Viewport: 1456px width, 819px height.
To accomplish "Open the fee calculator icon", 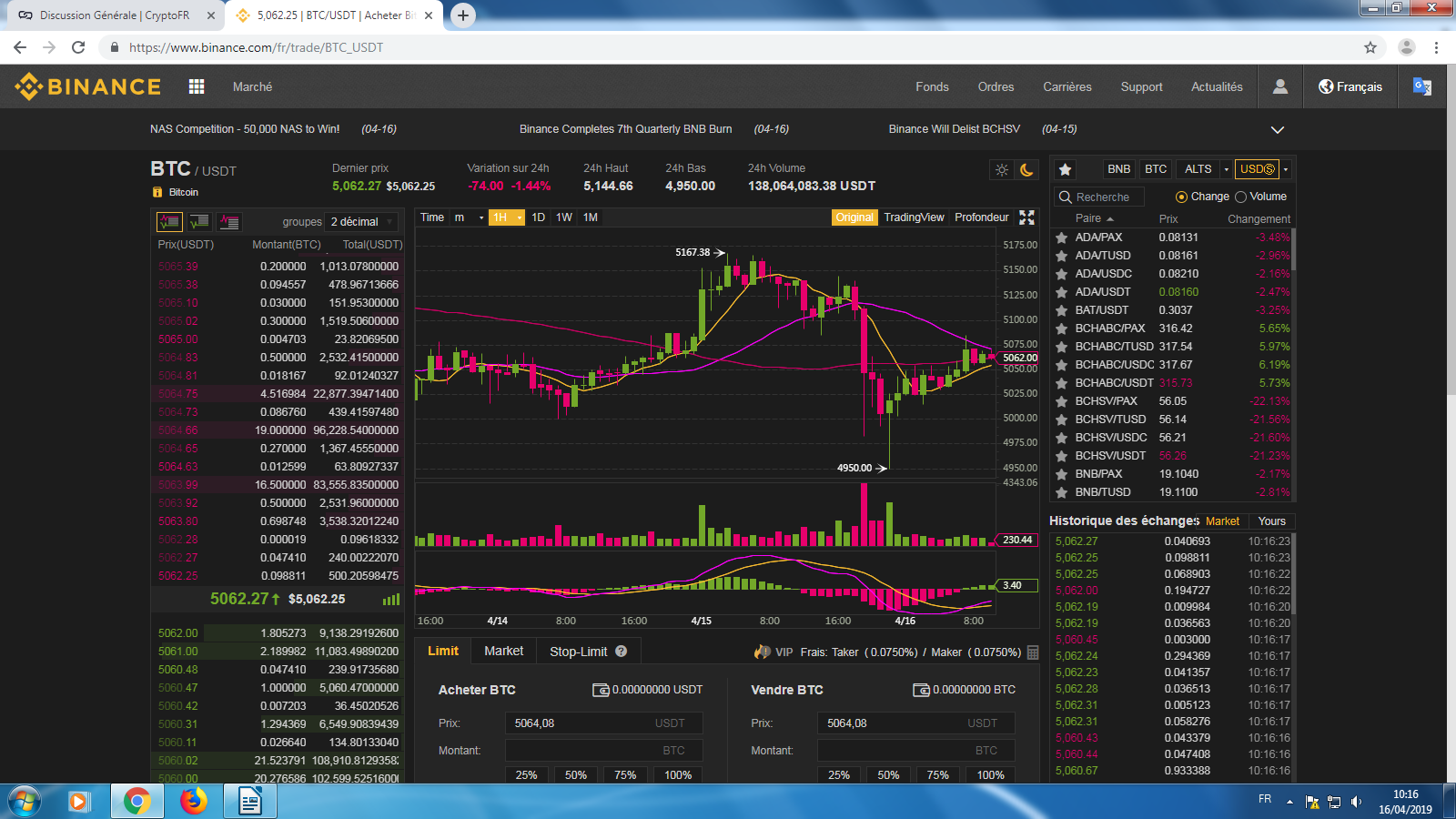I will [x=1033, y=652].
